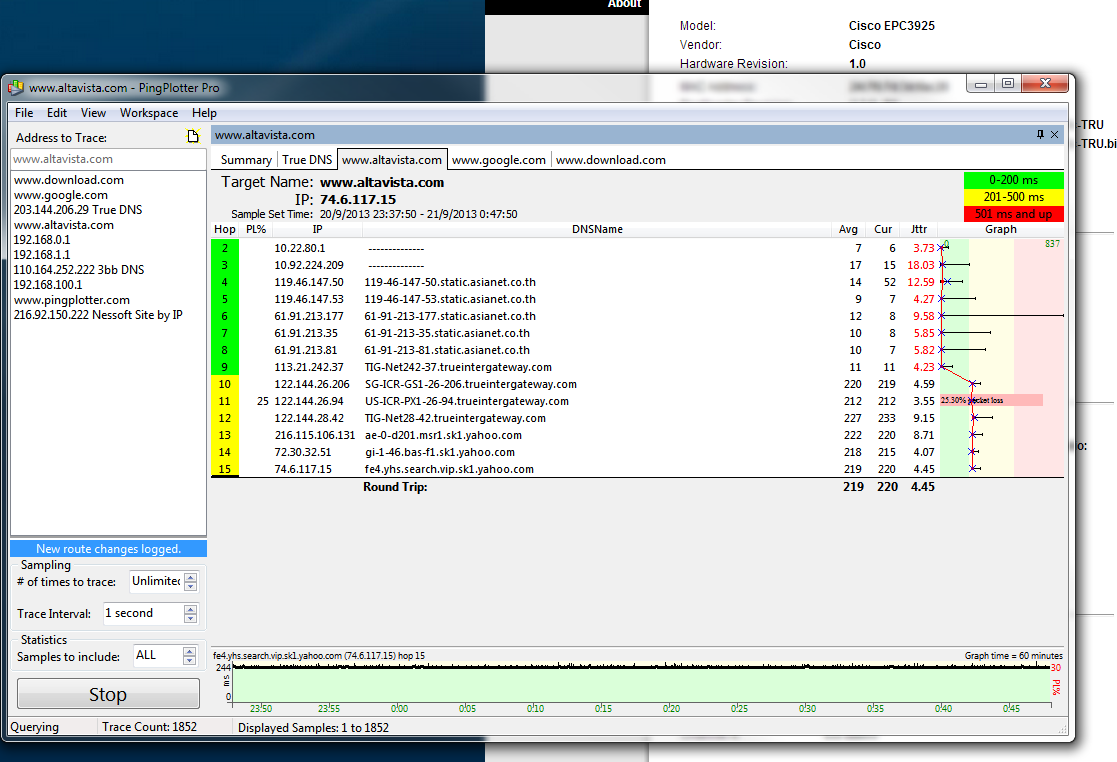Click the New route changes logged banner
Viewport: 1117px width, 762px height.
point(108,548)
